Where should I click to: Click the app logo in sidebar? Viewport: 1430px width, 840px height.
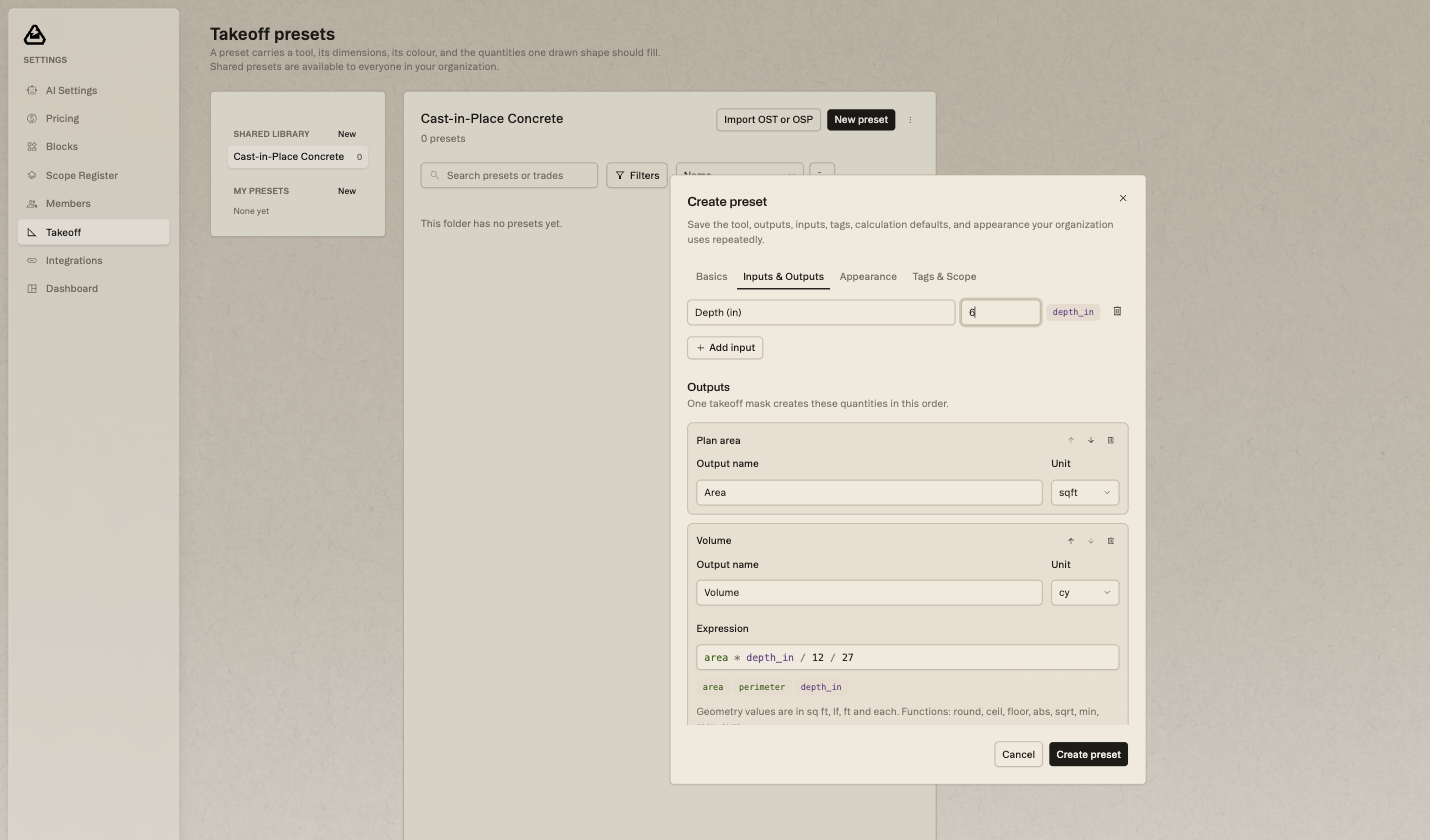click(34, 36)
